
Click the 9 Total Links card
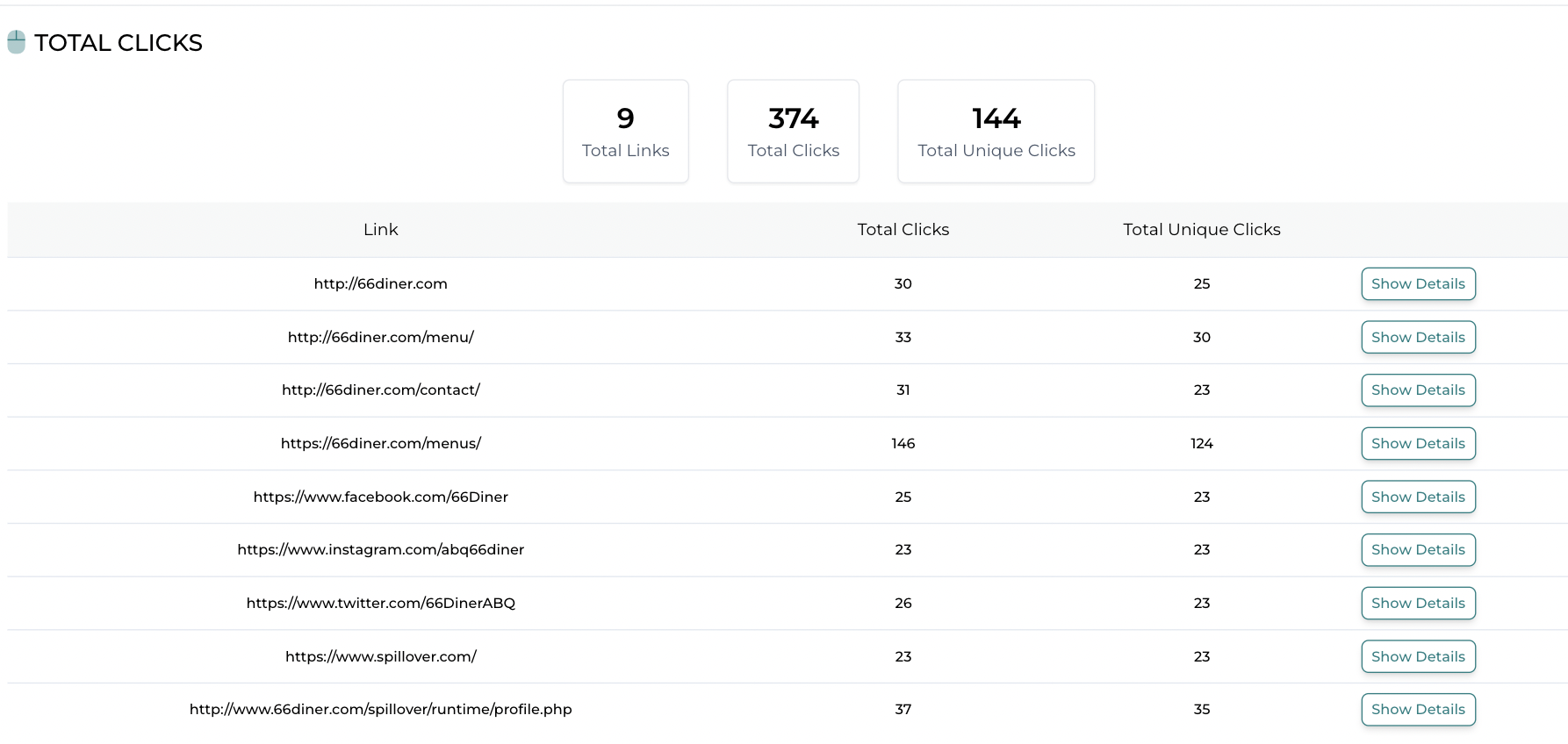point(626,132)
